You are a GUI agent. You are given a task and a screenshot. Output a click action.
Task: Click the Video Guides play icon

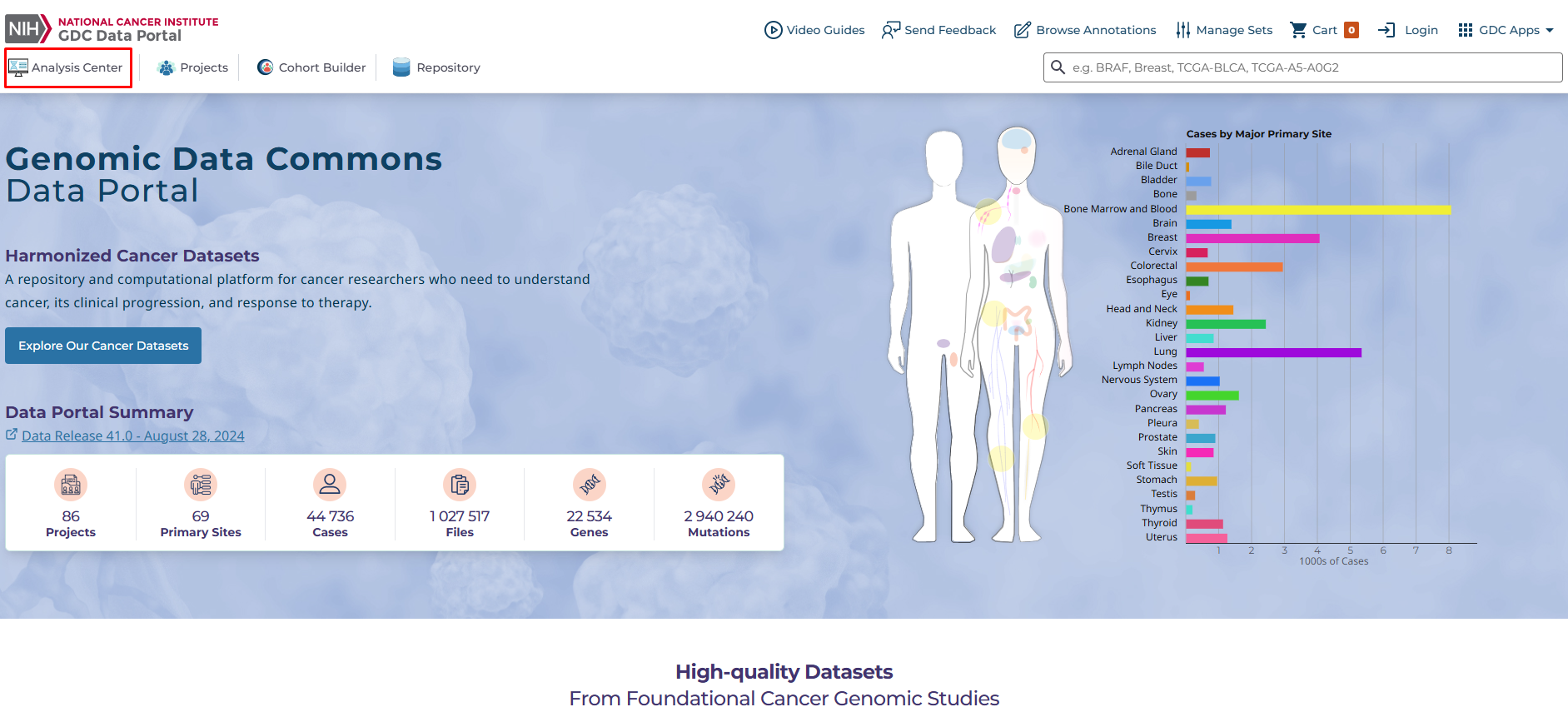[774, 30]
